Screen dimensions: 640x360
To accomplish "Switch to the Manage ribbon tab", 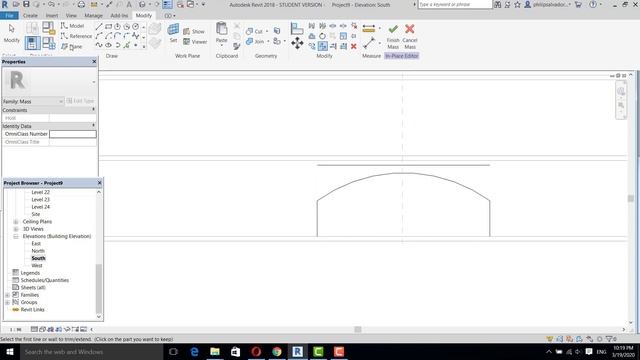I will click(x=93, y=16).
